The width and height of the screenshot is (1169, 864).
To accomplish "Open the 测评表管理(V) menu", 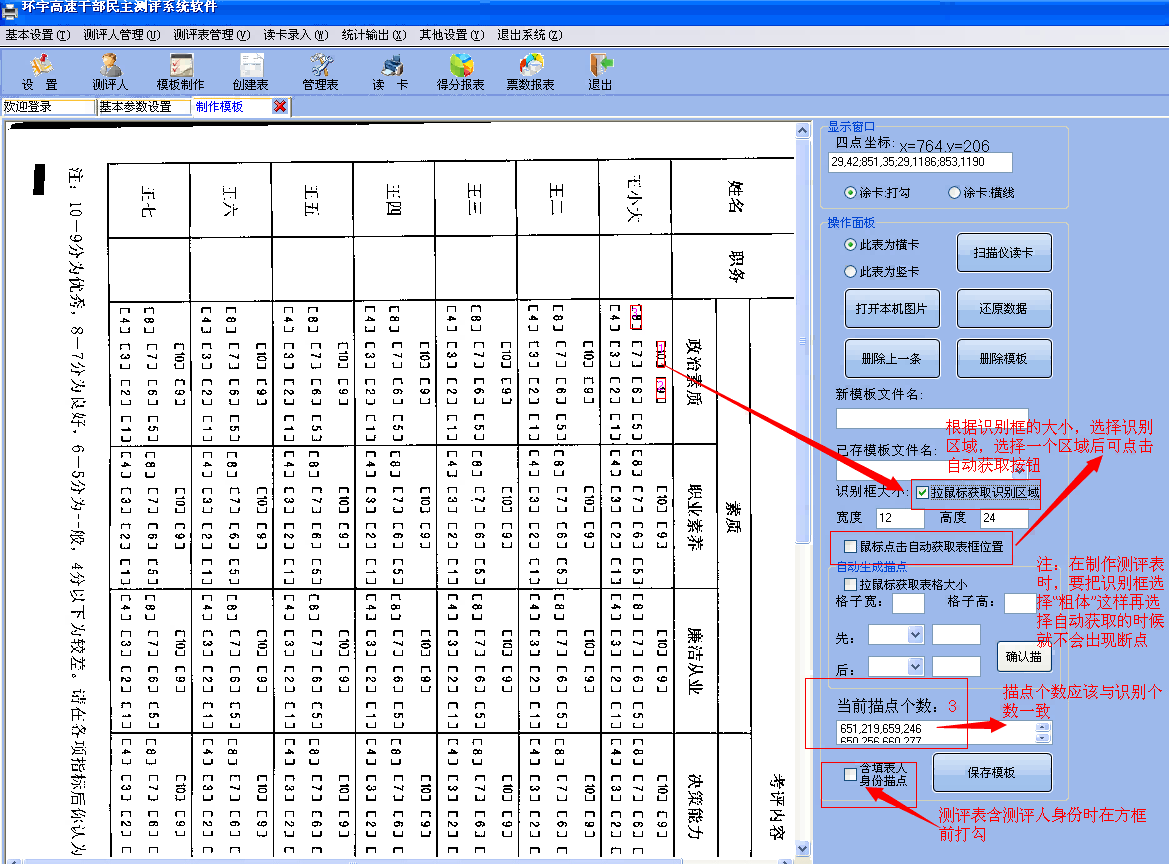I will [x=212, y=35].
